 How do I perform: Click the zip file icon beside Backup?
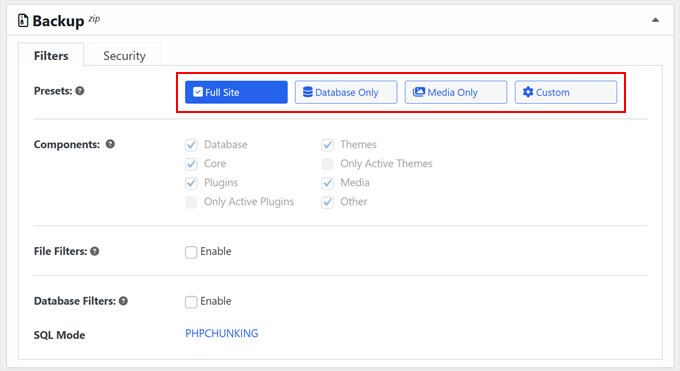coord(23,20)
